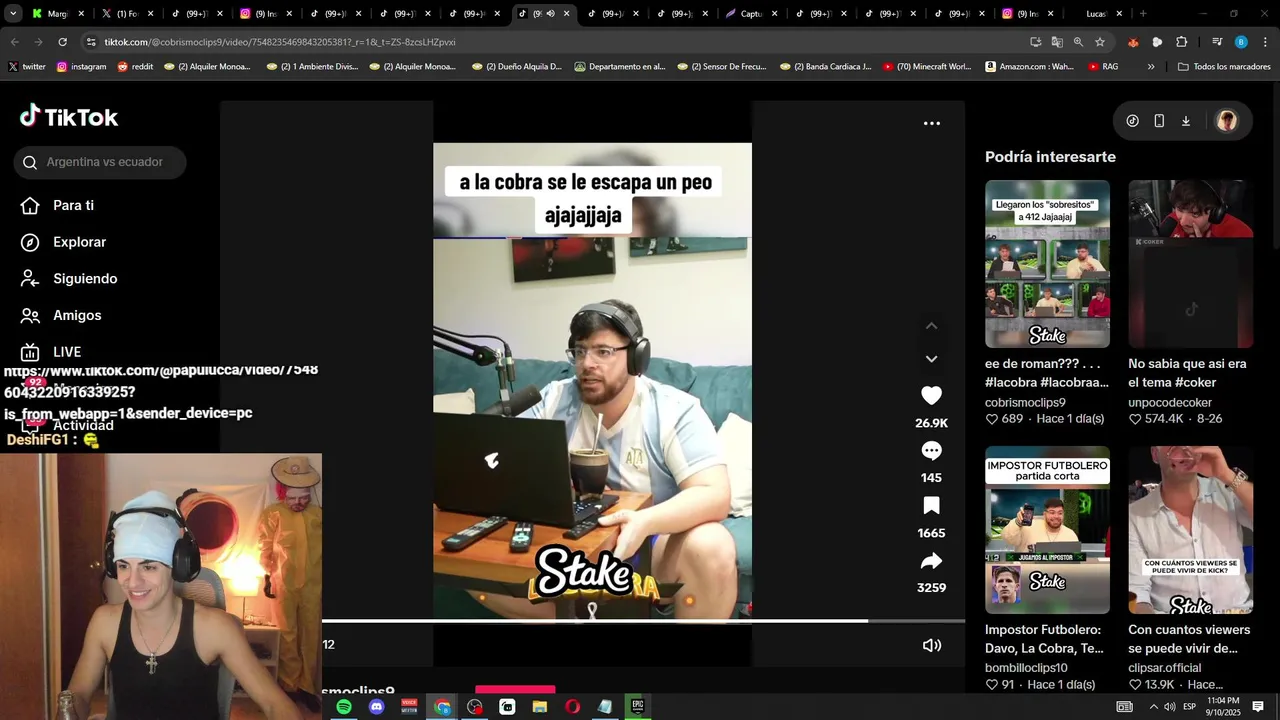
Task: Open Chrome three-dot menu
Action: point(1265,42)
